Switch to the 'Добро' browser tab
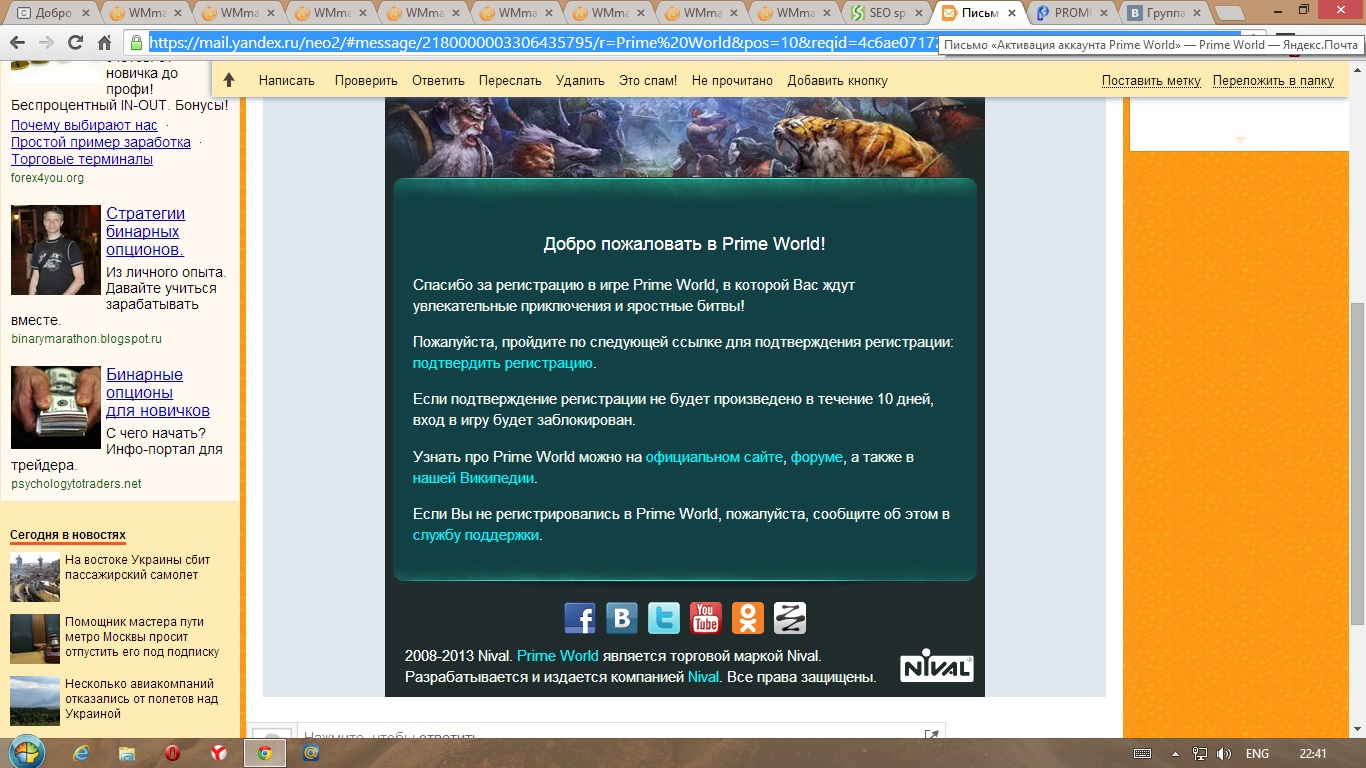This screenshot has height=768, width=1366. pyautogui.click(x=54, y=13)
